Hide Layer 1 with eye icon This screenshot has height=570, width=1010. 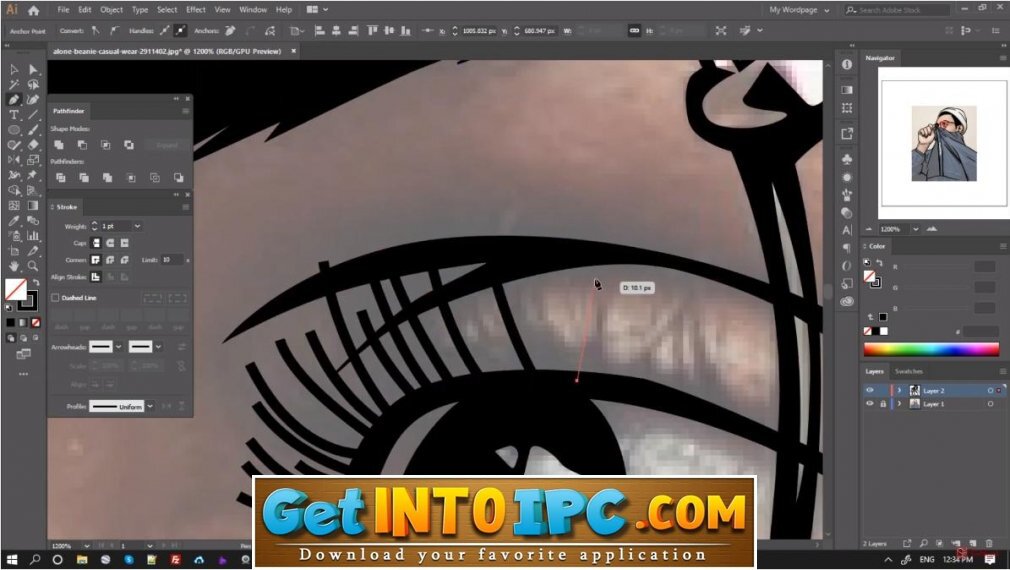click(x=870, y=404)
